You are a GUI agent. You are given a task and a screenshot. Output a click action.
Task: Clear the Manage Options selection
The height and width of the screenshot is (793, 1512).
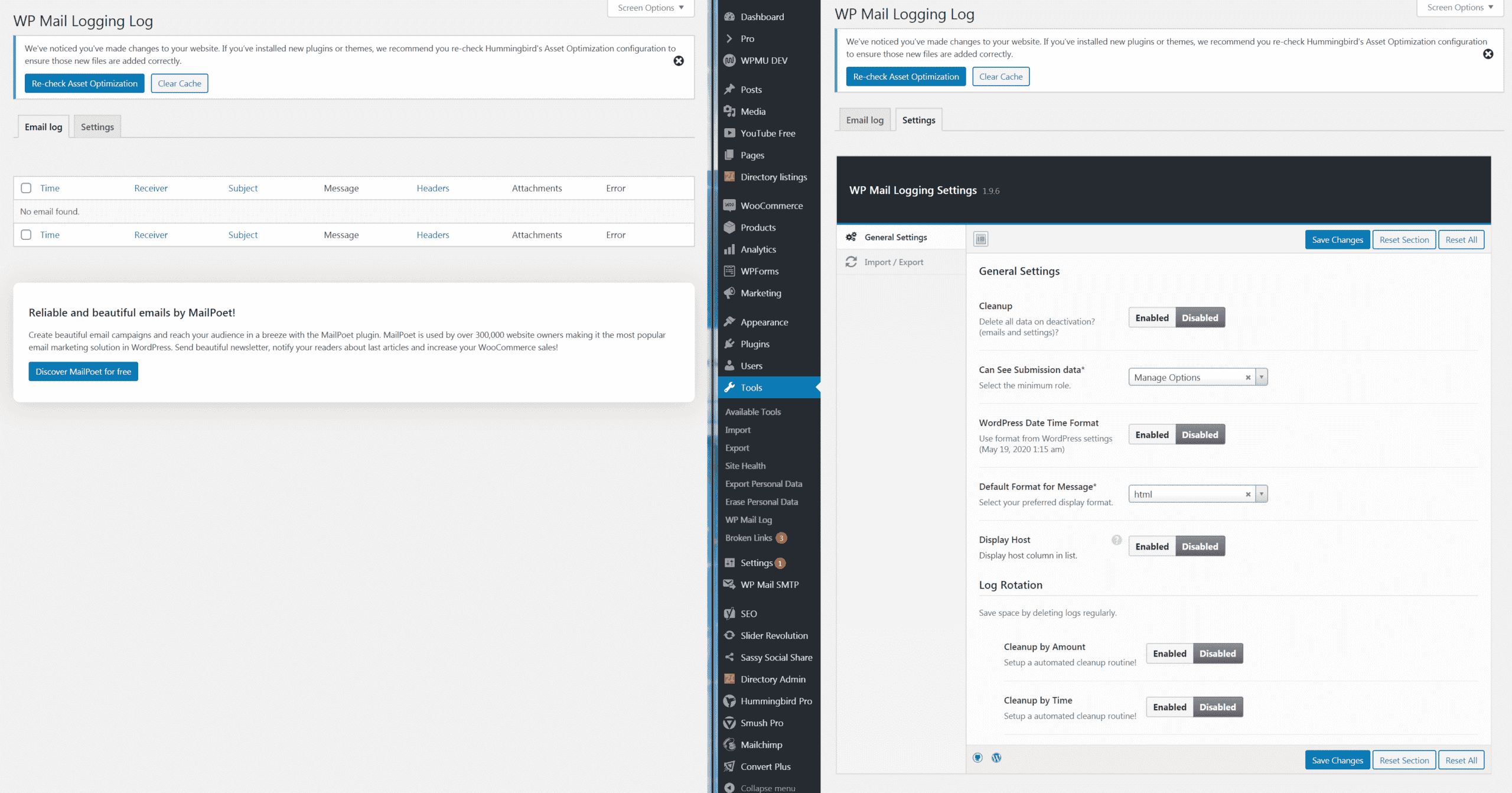pos(1248,378)
